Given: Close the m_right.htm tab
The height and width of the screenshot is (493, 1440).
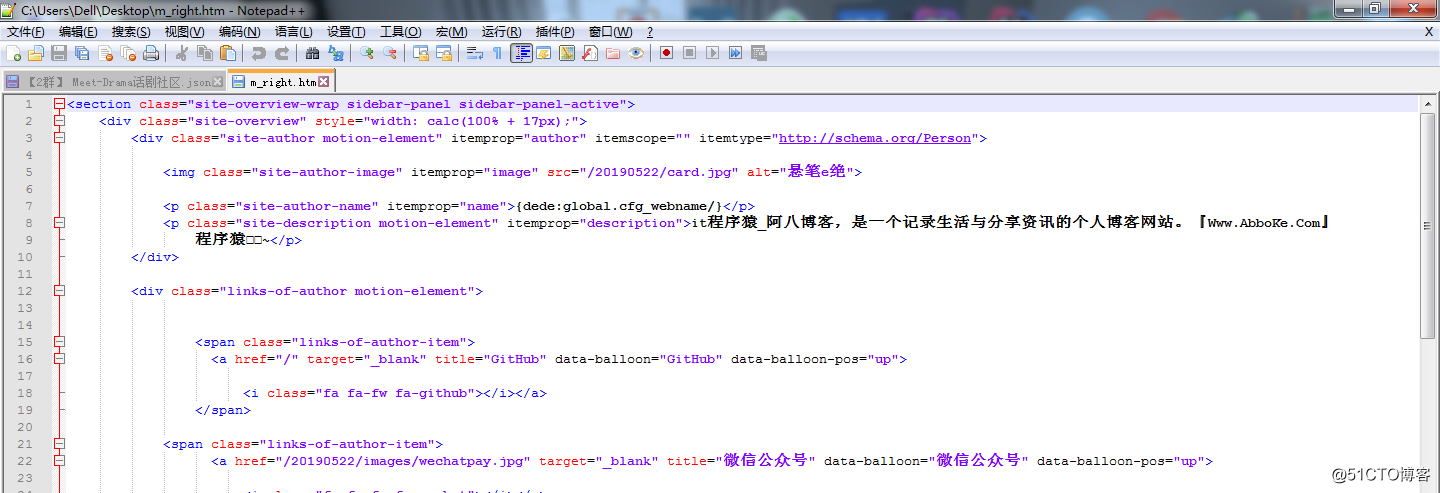Looking at the screenshot, I should click(323, 82).
